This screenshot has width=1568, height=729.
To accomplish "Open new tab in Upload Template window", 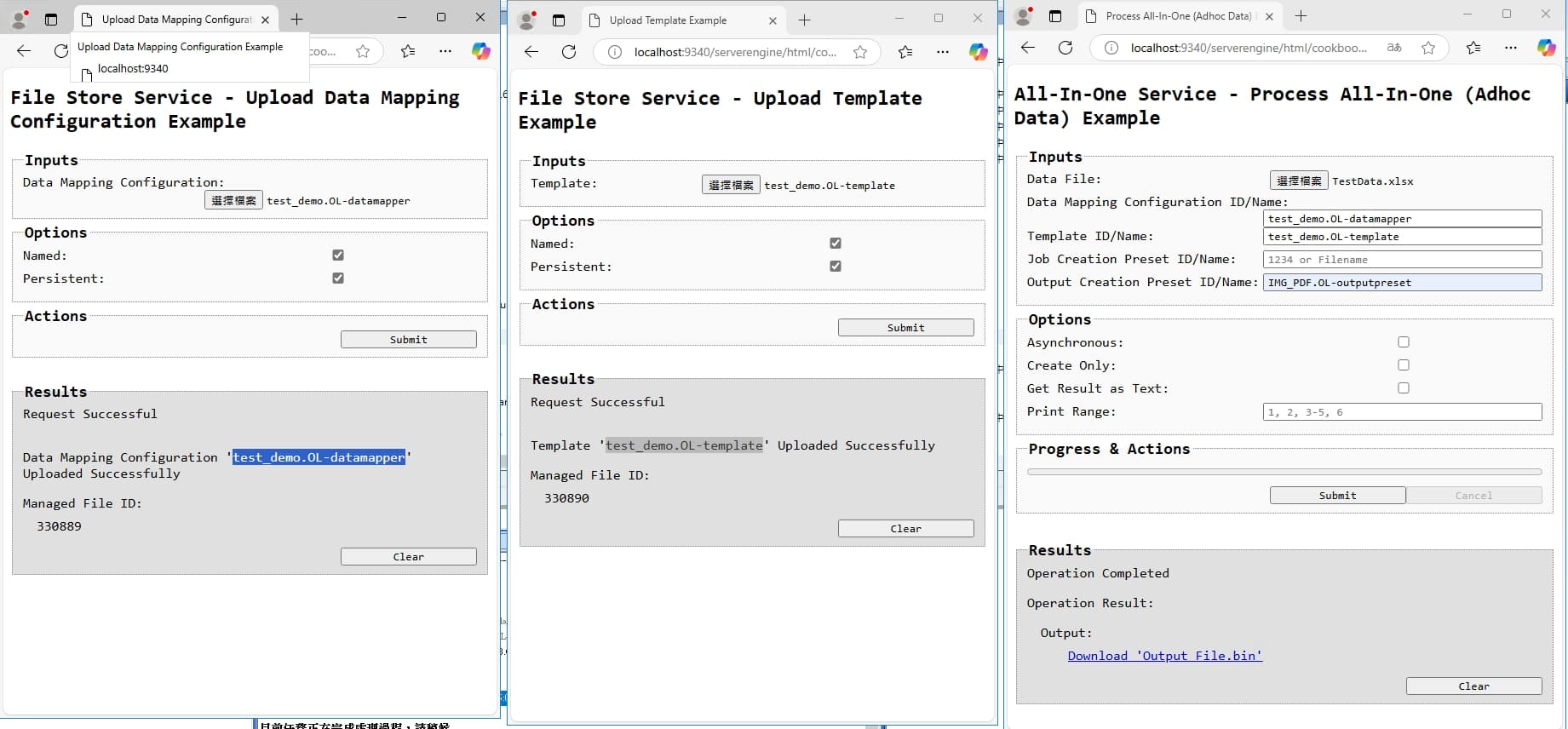I will point(804,20).
